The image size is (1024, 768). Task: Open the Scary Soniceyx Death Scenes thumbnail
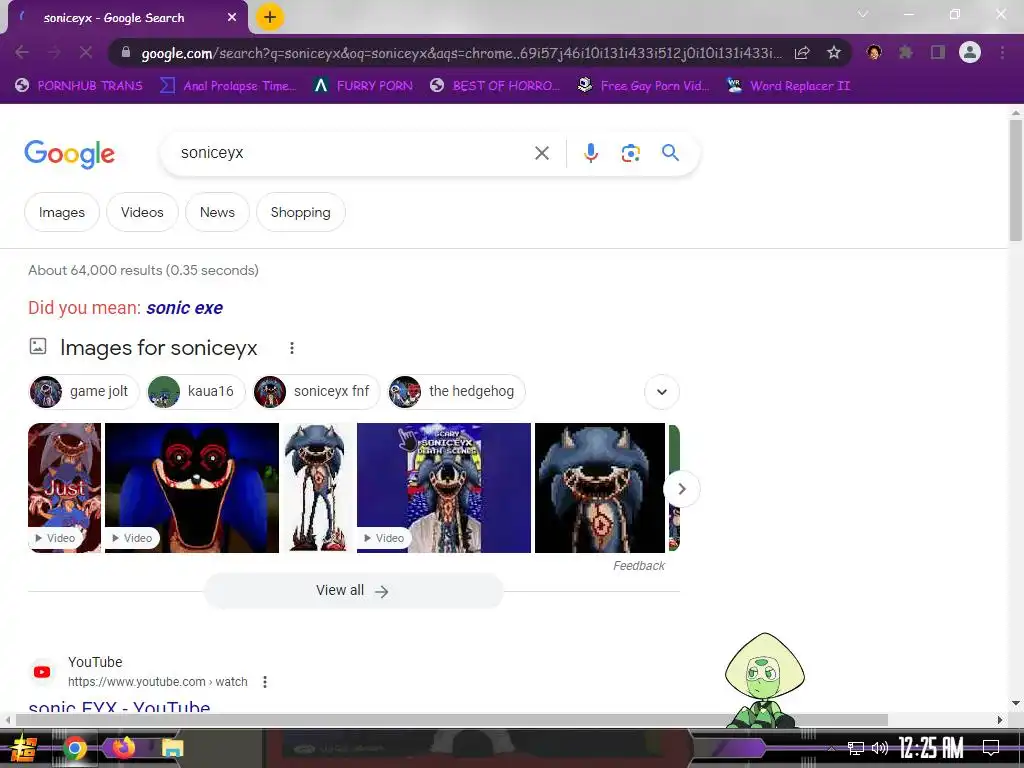444,488
